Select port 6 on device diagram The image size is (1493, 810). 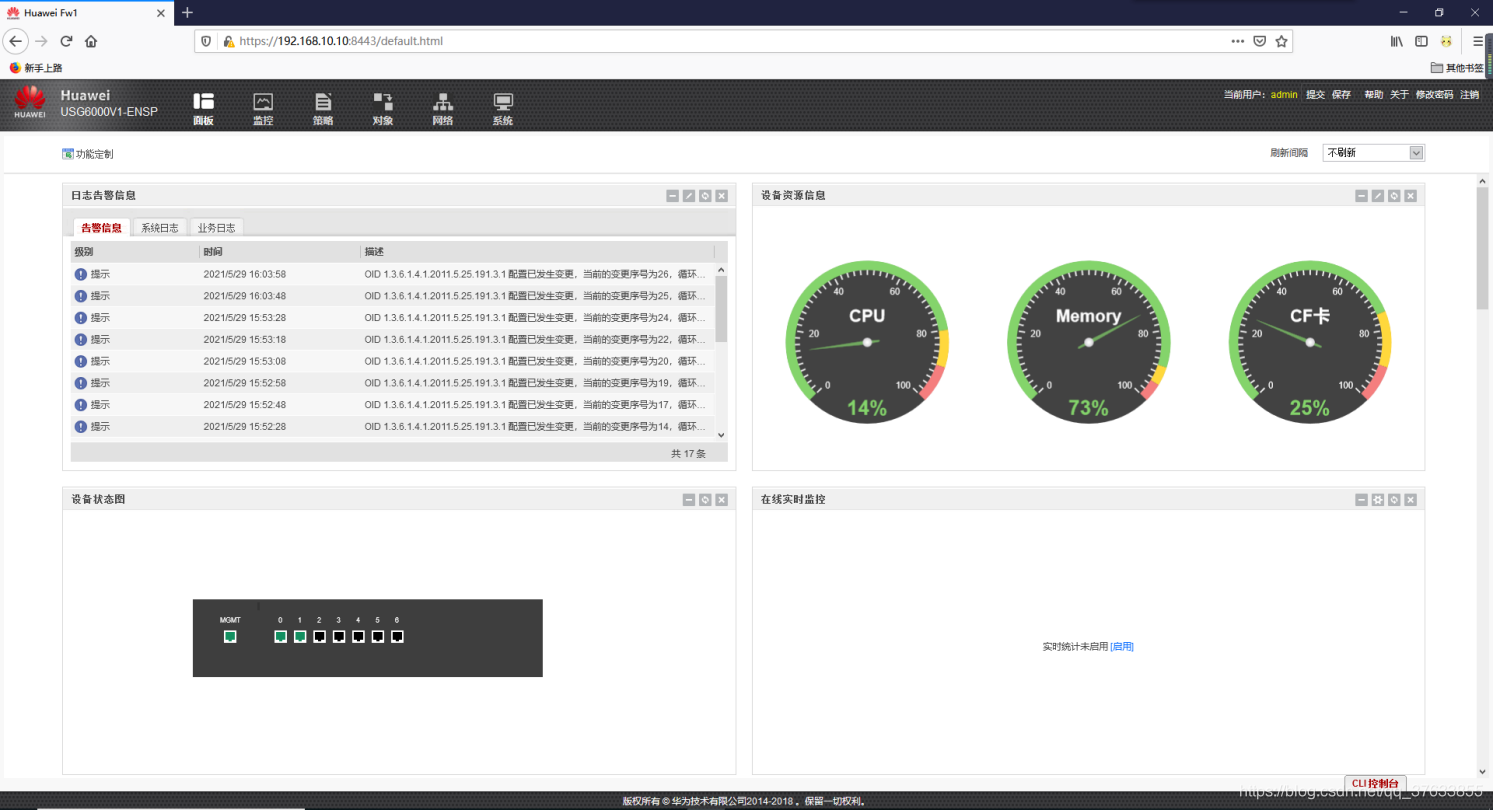(x=397, y=637)
